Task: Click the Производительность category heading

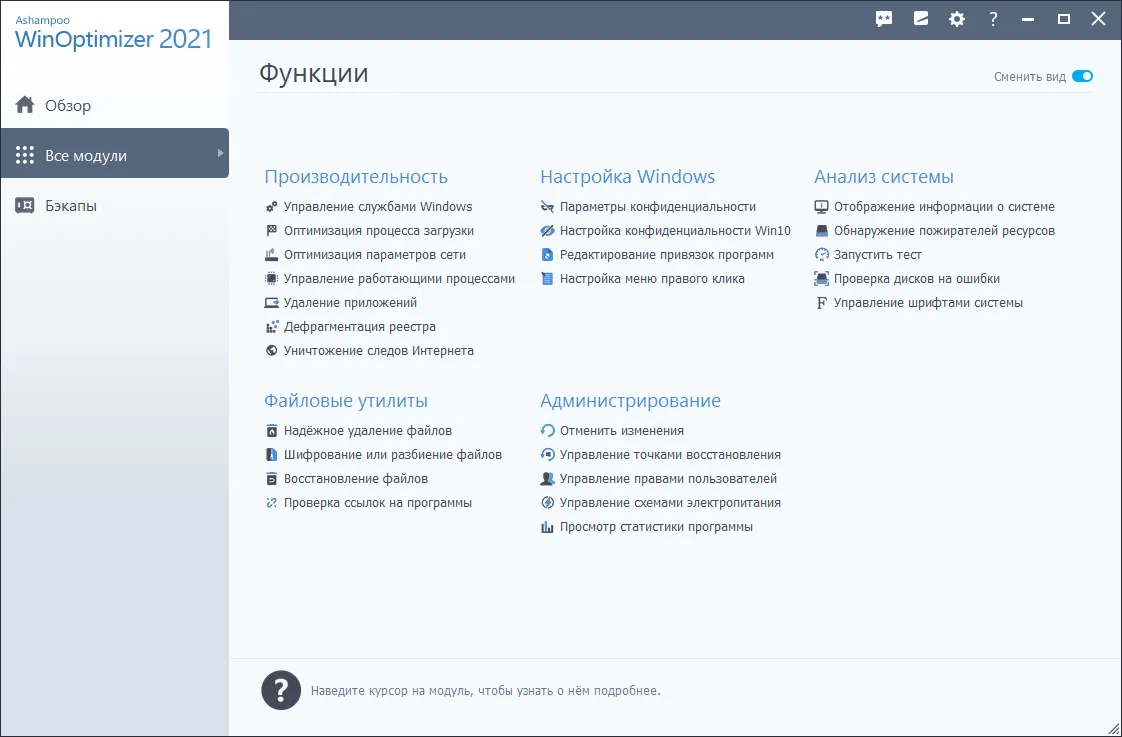Action: (x=356, y=177)
